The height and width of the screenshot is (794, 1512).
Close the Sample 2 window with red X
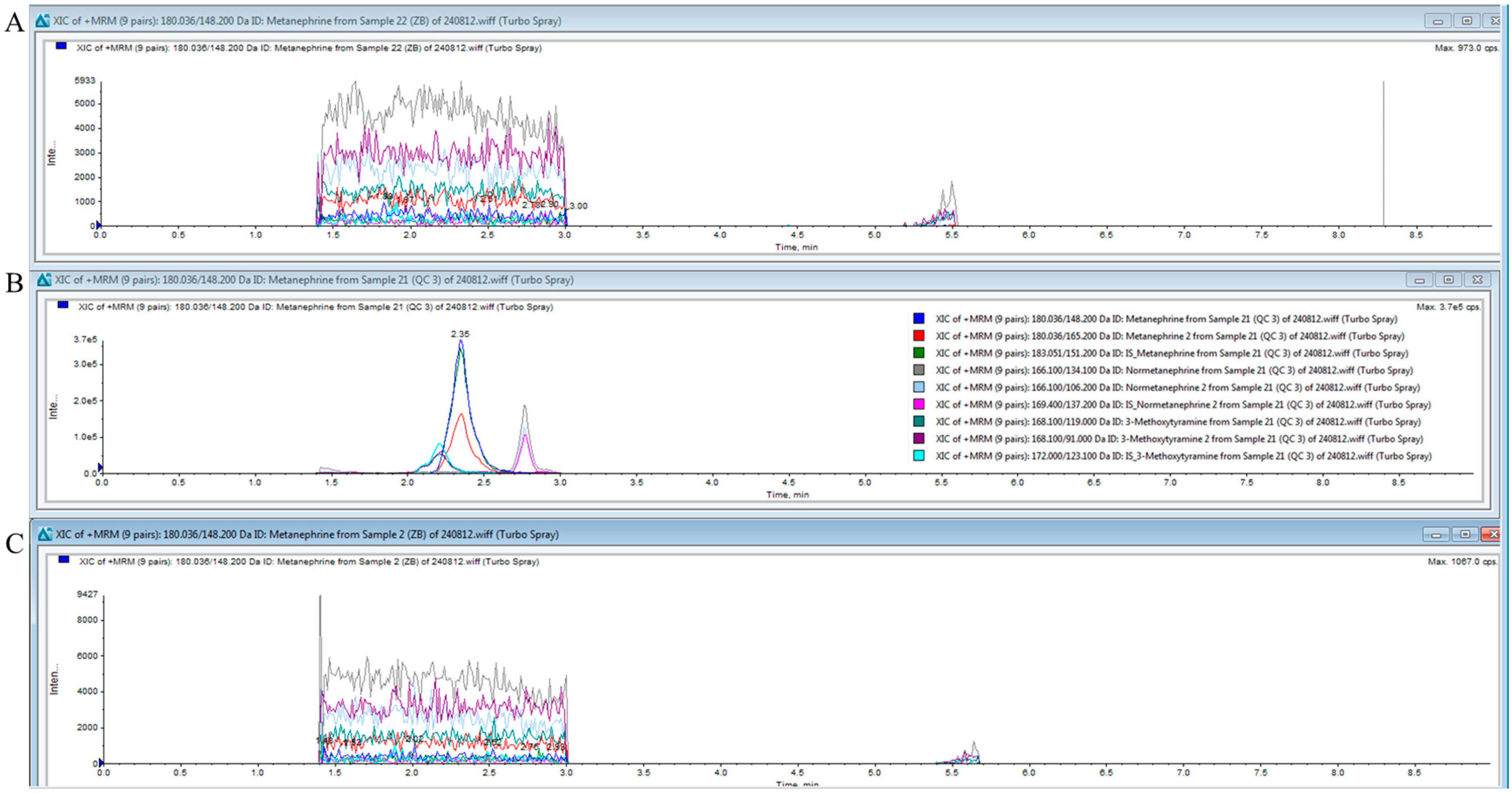1492,535
